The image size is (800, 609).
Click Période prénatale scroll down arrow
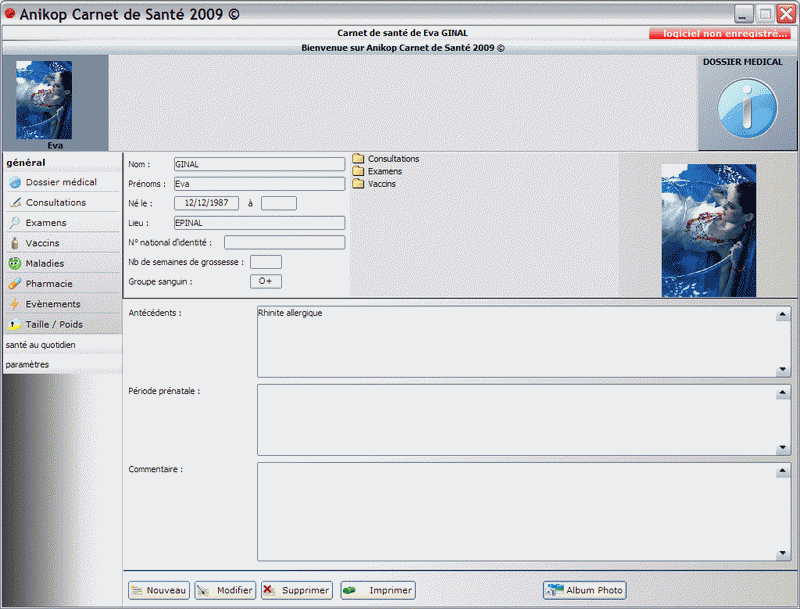pyautogui.click(x=783, y=448)
